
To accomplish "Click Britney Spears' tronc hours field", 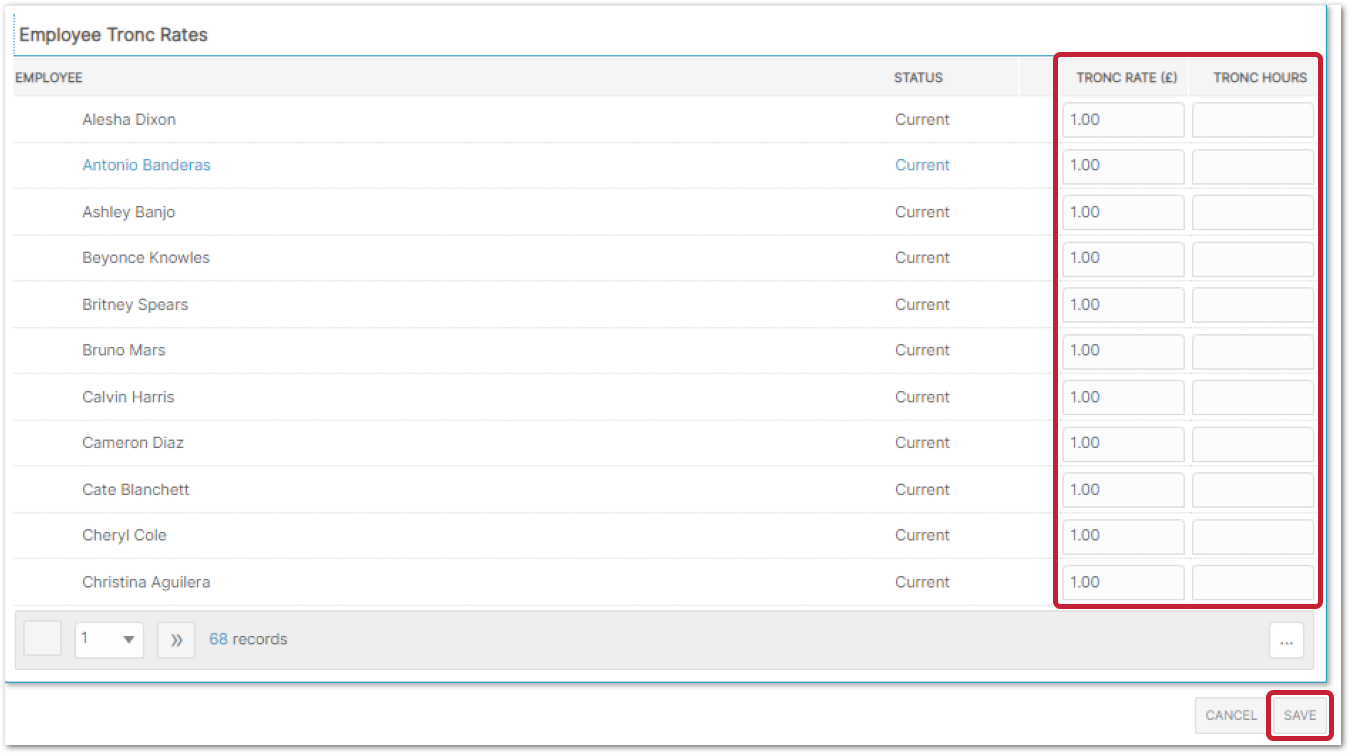I will click(1253, 305).
